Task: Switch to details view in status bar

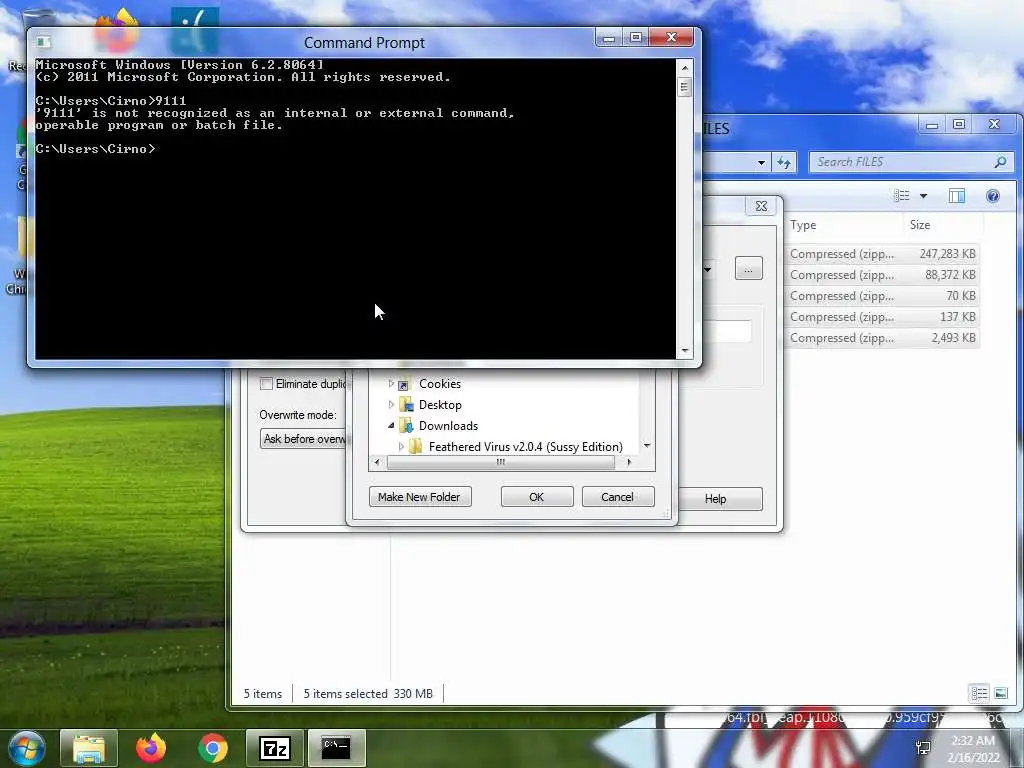Action: coord(979,694)
